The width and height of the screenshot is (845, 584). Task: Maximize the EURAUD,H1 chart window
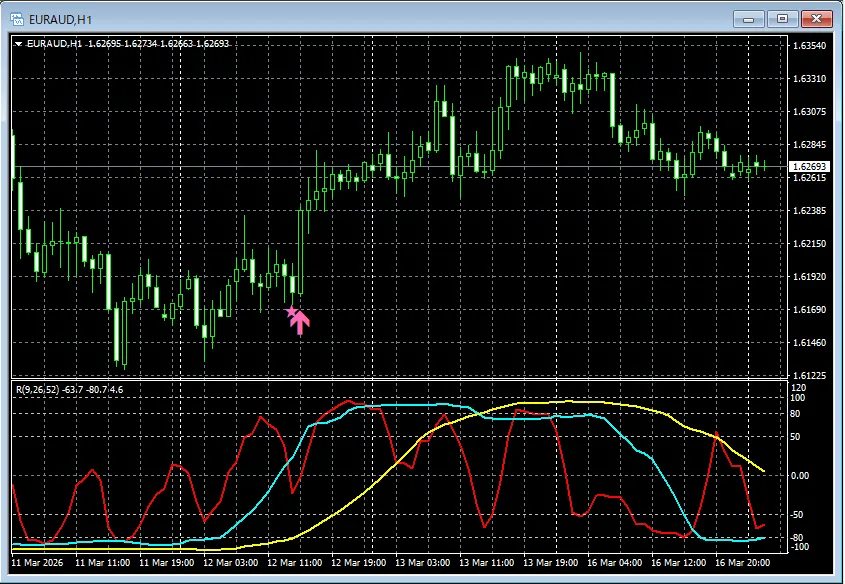[x=782, y=18]
